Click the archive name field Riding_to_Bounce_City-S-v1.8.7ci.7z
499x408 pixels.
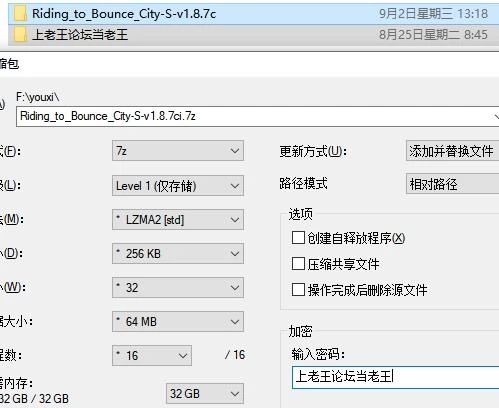tap(257, 116)
